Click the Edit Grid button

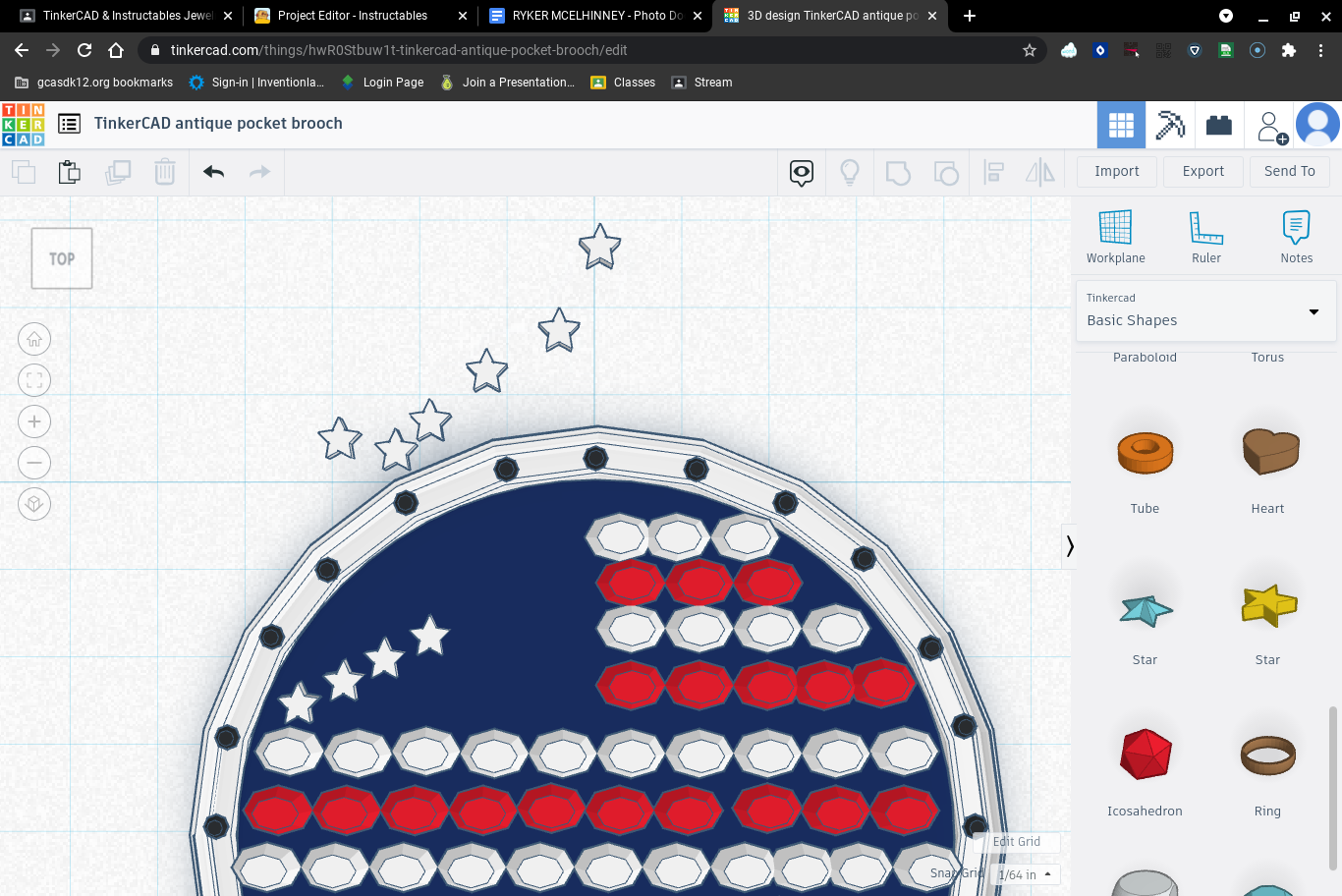tap(1017, 842)
